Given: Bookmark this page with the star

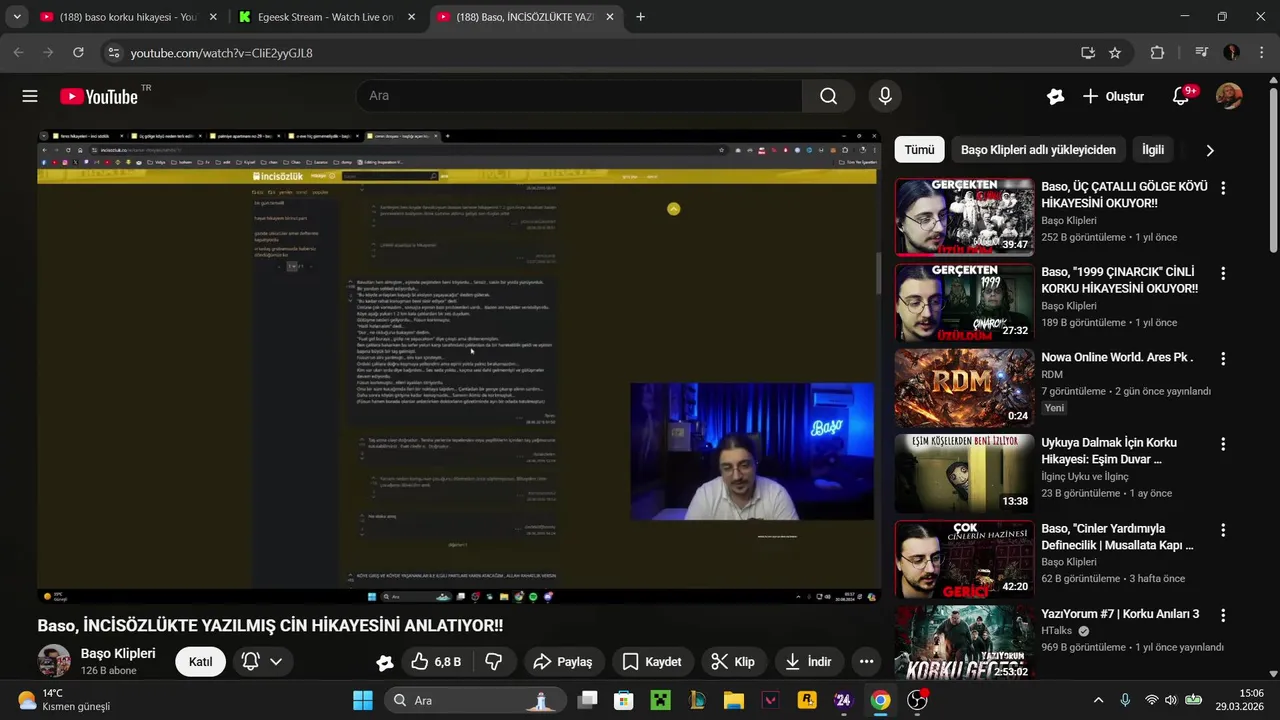Looking at the screenshot, I should point(1115,53).
